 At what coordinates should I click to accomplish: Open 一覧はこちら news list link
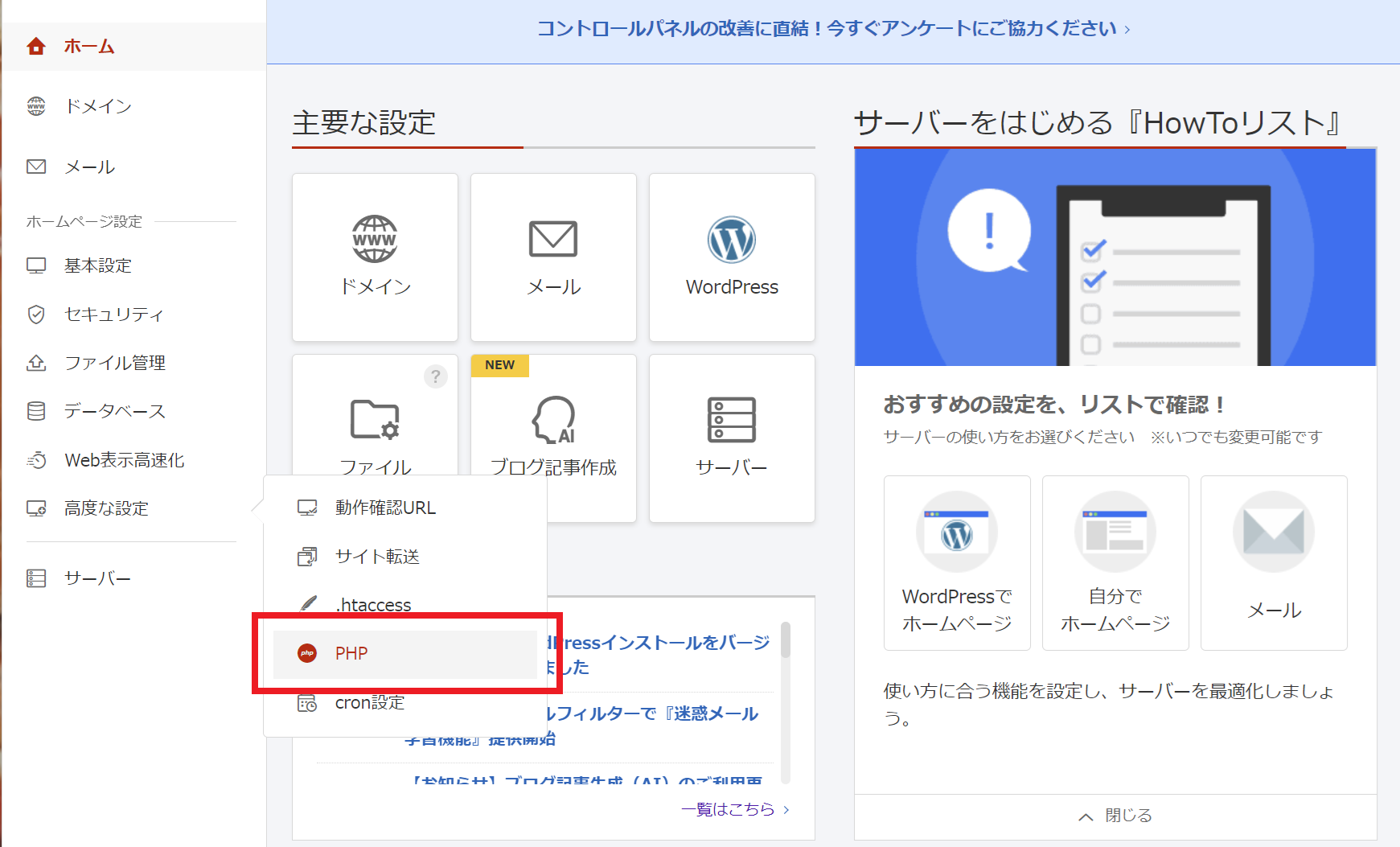tap(735, 809)
